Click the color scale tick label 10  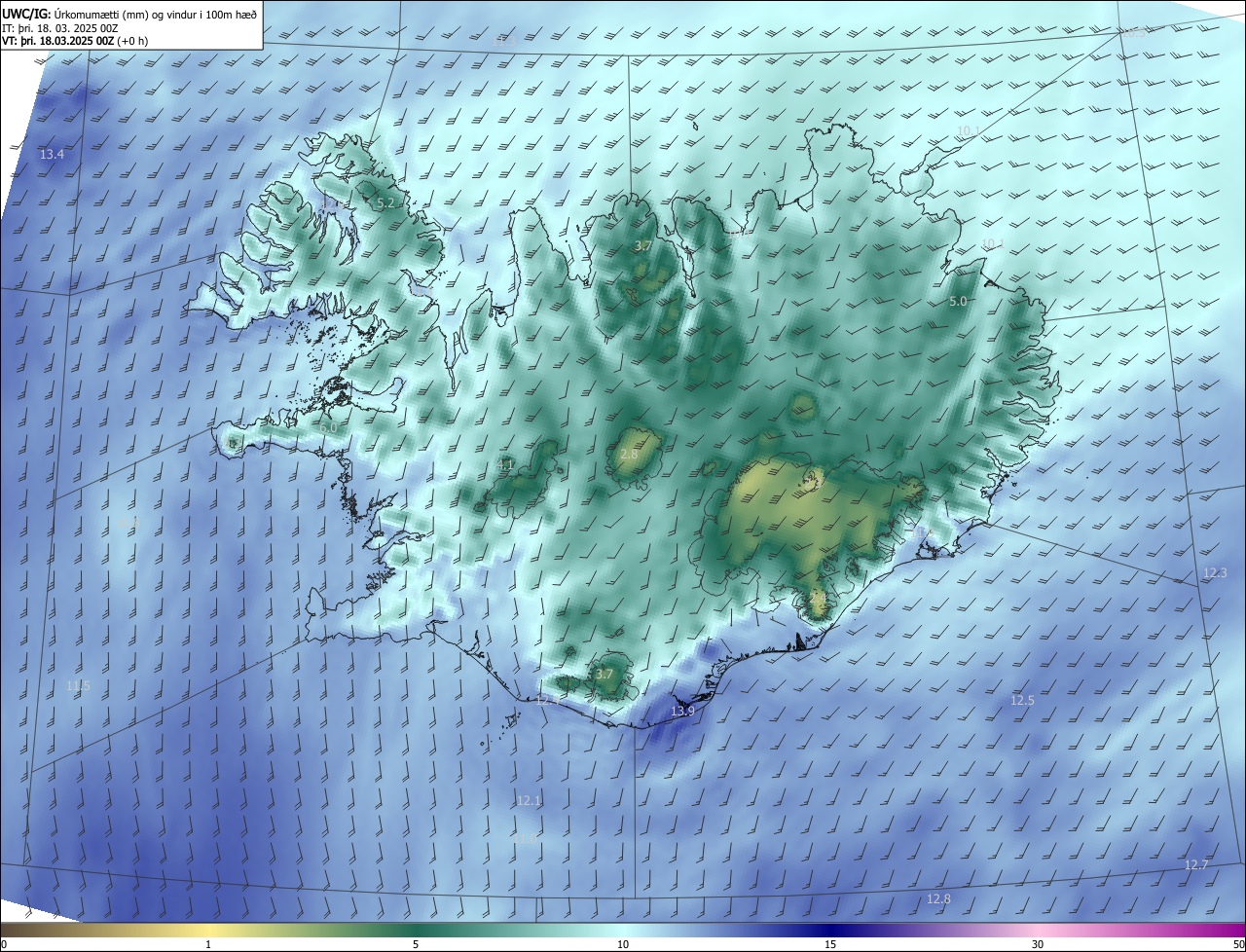[x=623, y=944]
